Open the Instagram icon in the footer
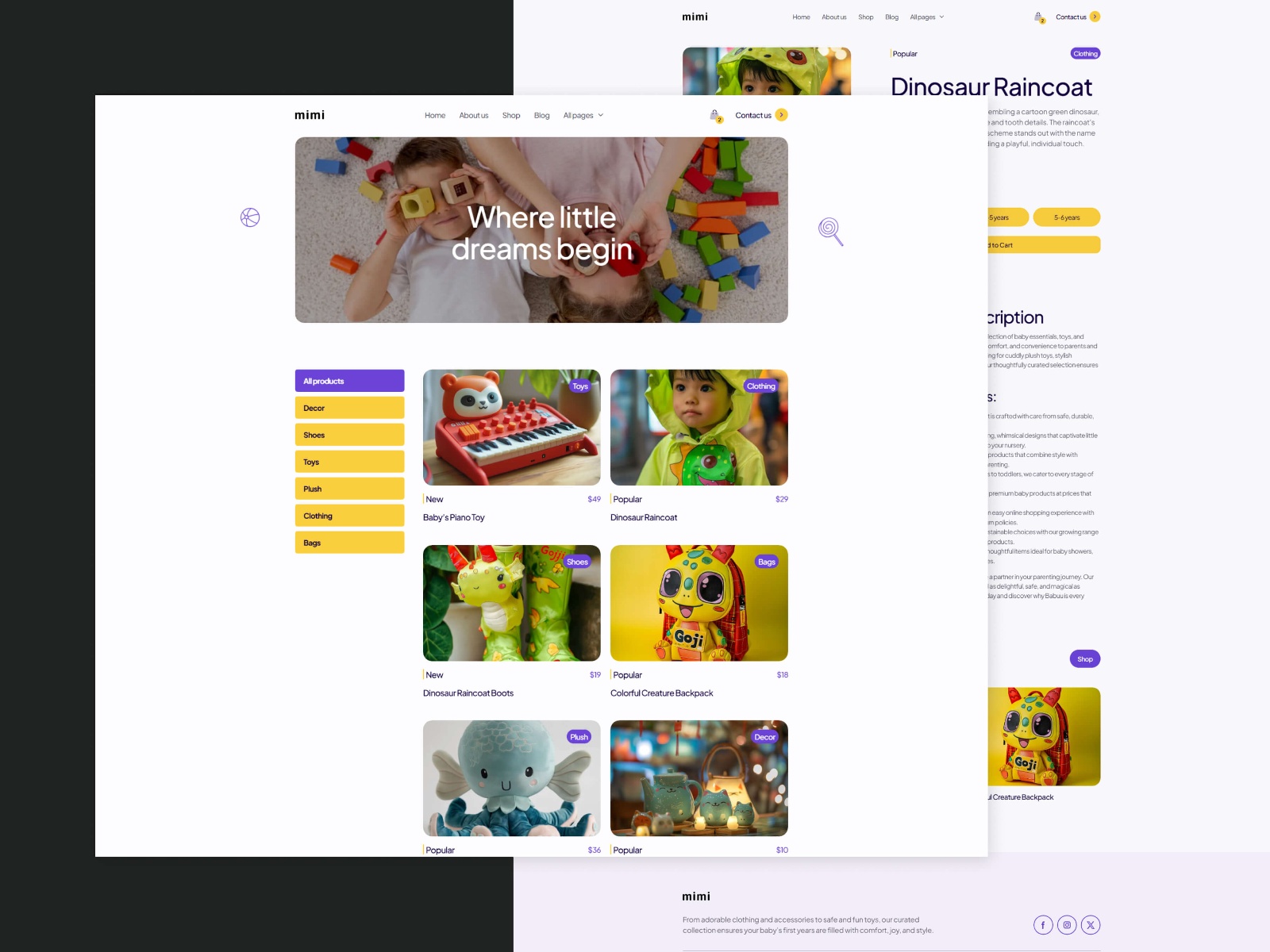Screen dimensions: 1270x952 pos(1066,925)
